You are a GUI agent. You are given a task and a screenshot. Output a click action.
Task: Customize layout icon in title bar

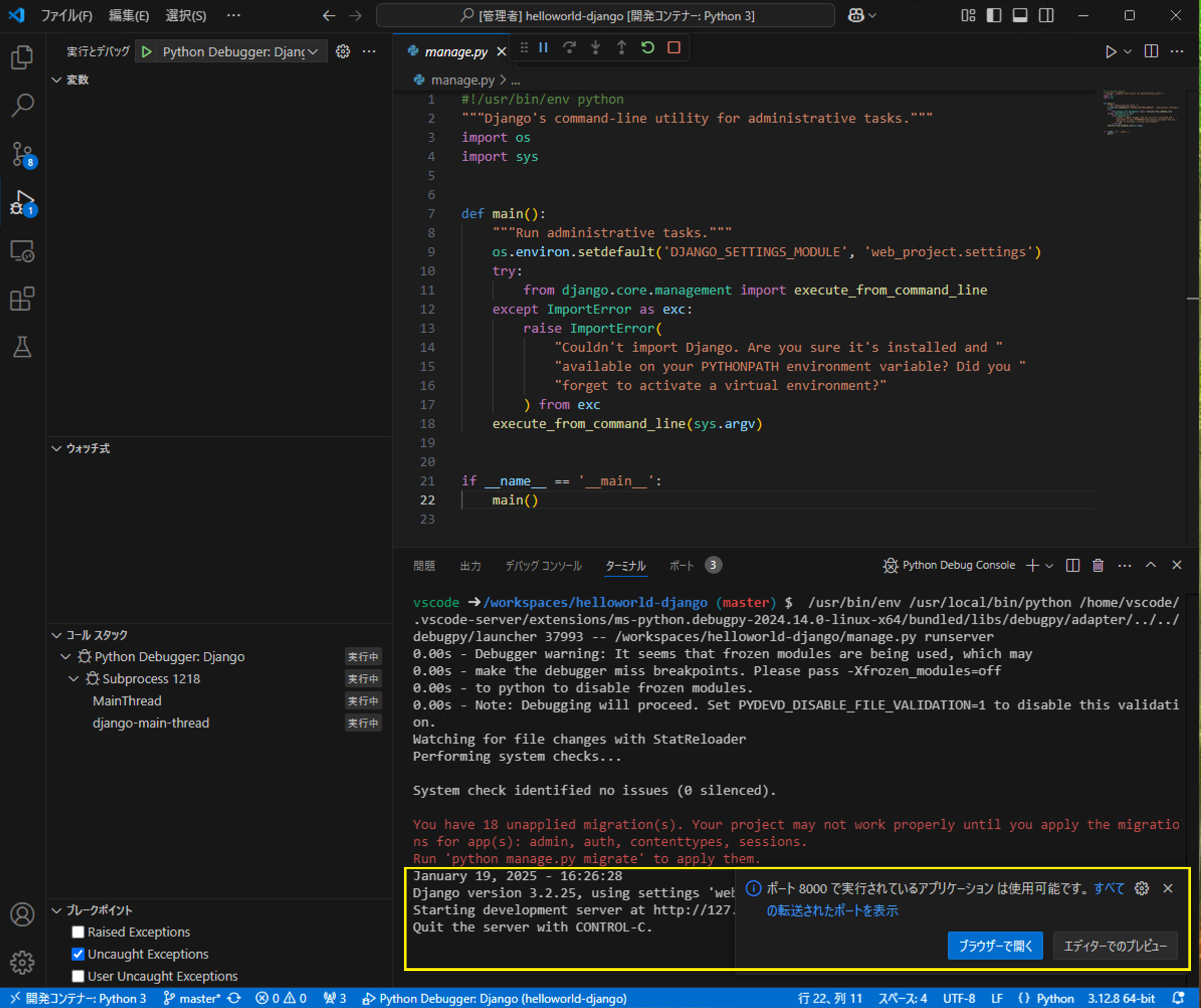click(x=968, y=16)
